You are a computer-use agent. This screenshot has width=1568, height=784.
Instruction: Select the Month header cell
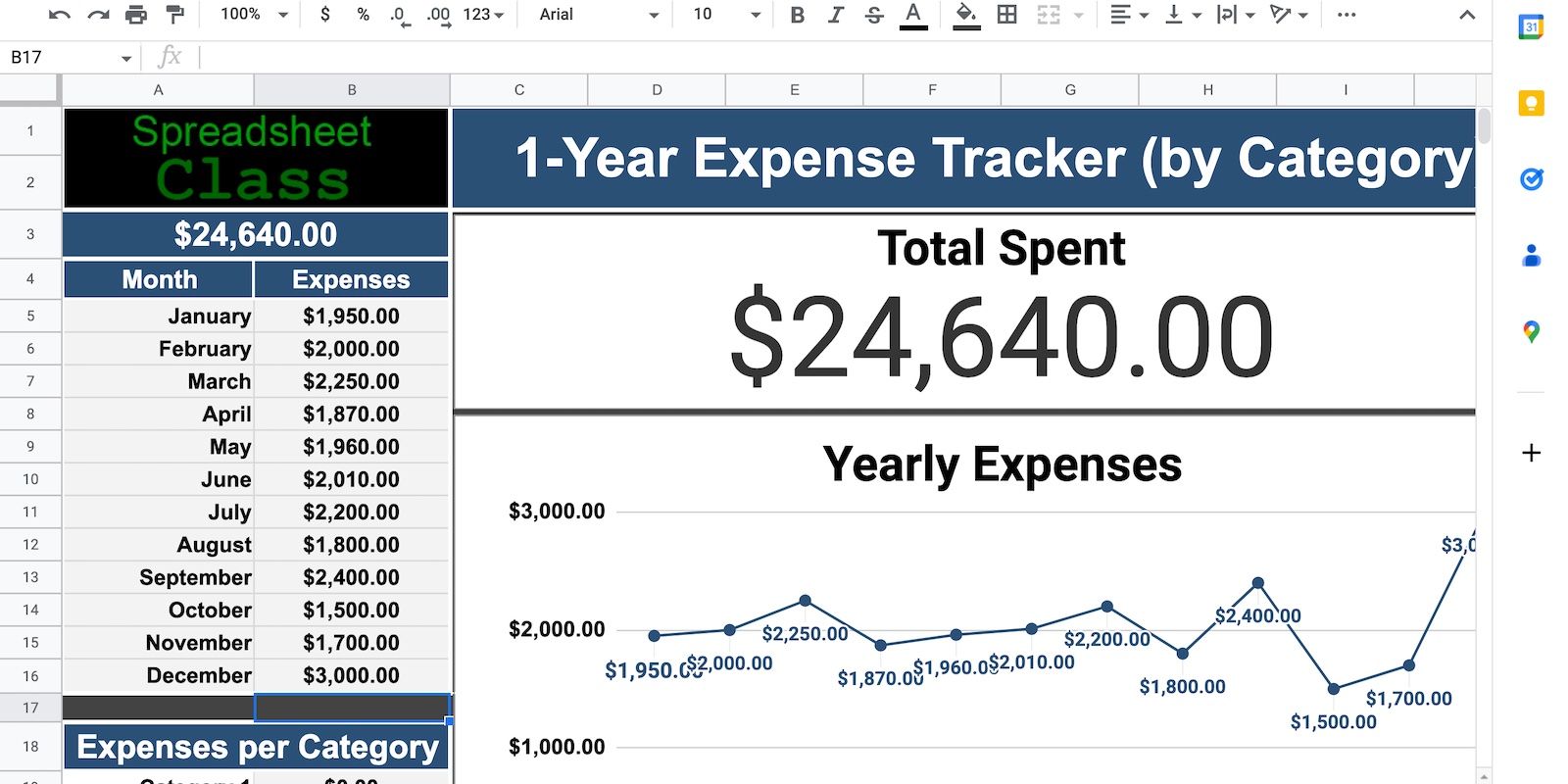click(159, 279)
